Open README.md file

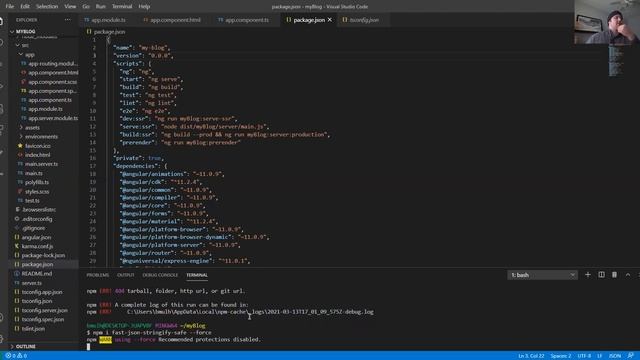[x=37, y=273]
